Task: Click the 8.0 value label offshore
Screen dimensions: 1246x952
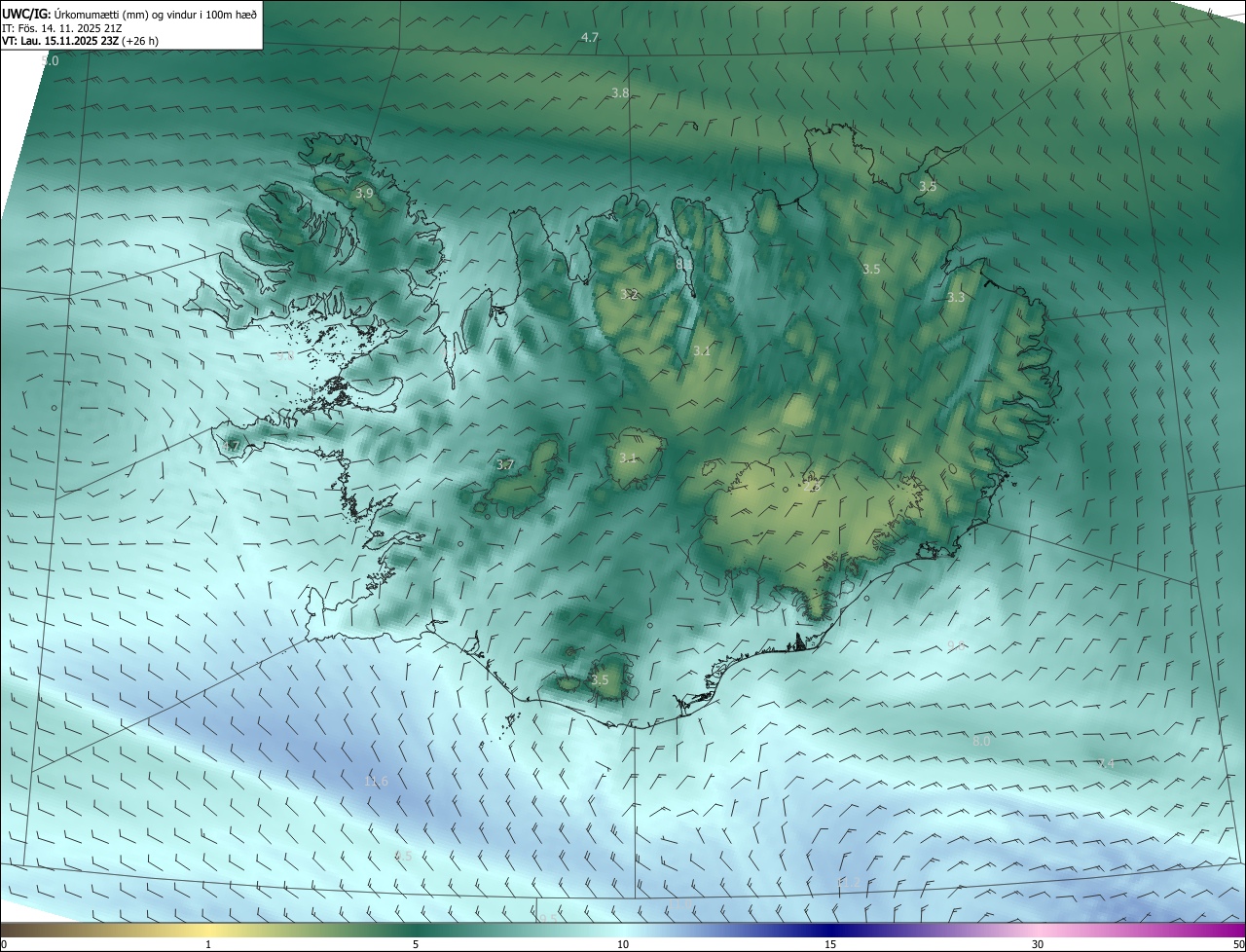Action: [x=981, y=741]
